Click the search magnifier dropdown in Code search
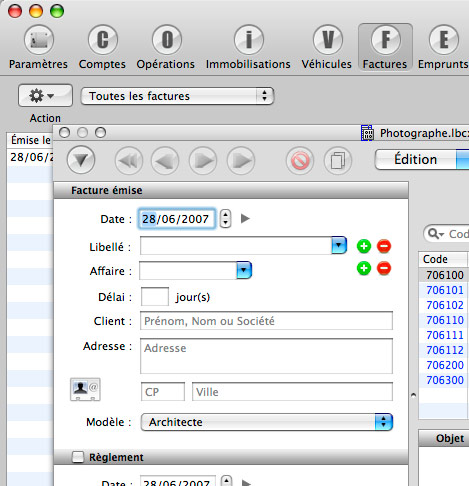469x486 pixels. tap(436, 234)
